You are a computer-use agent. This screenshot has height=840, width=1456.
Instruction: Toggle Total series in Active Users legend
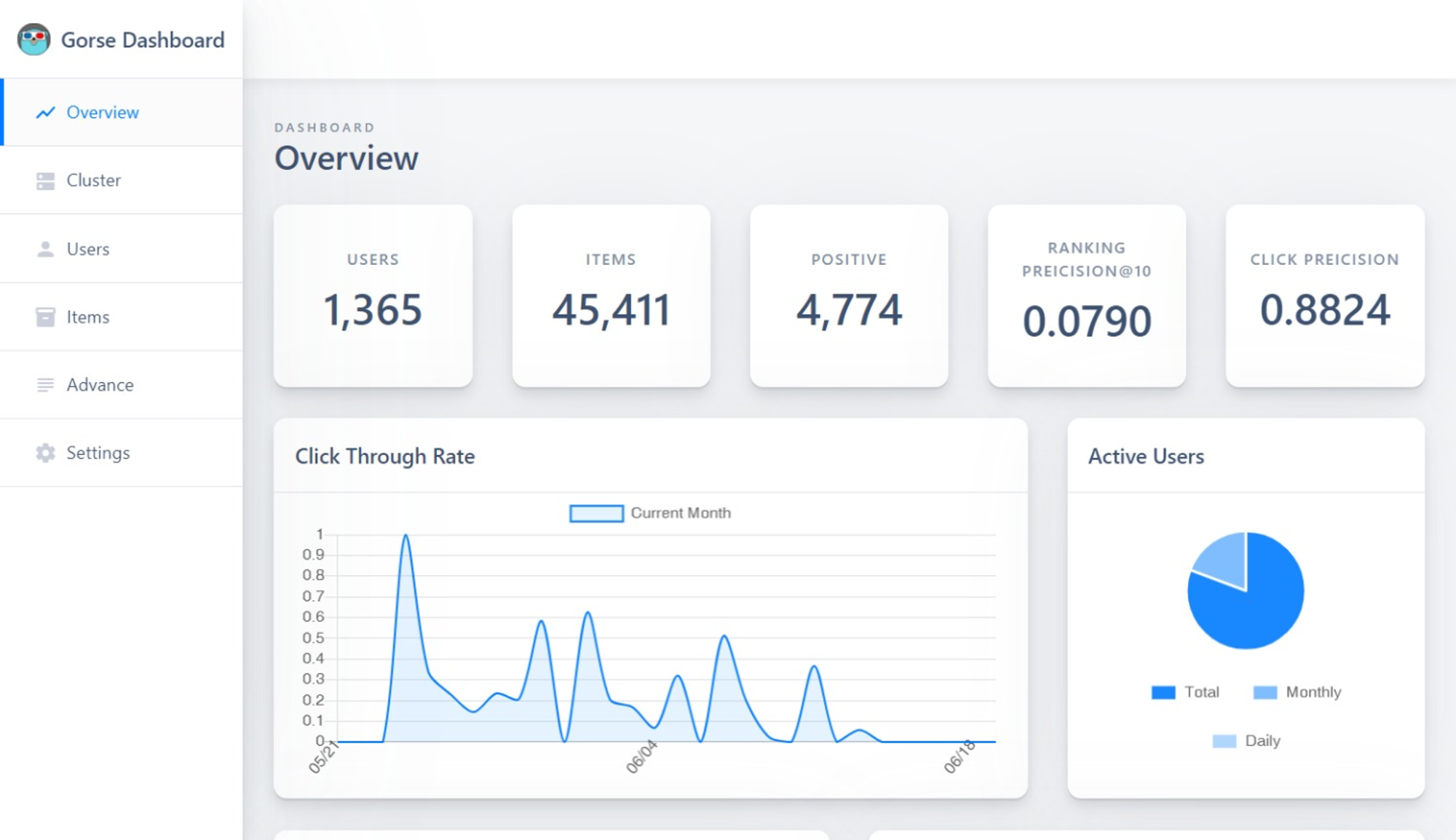tap(1185, 692)
